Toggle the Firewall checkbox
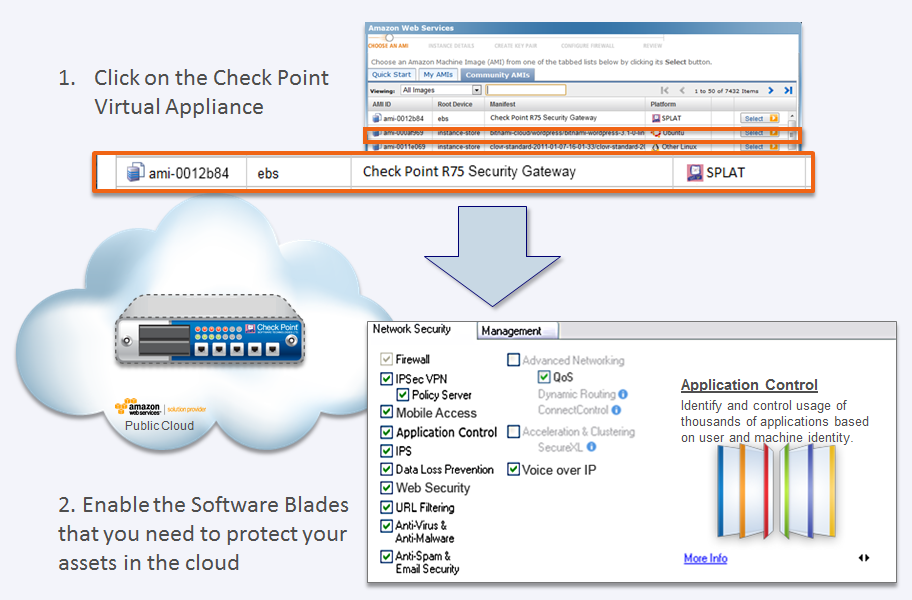This screenshot has height=600, width=912. (x=386, y=359)
